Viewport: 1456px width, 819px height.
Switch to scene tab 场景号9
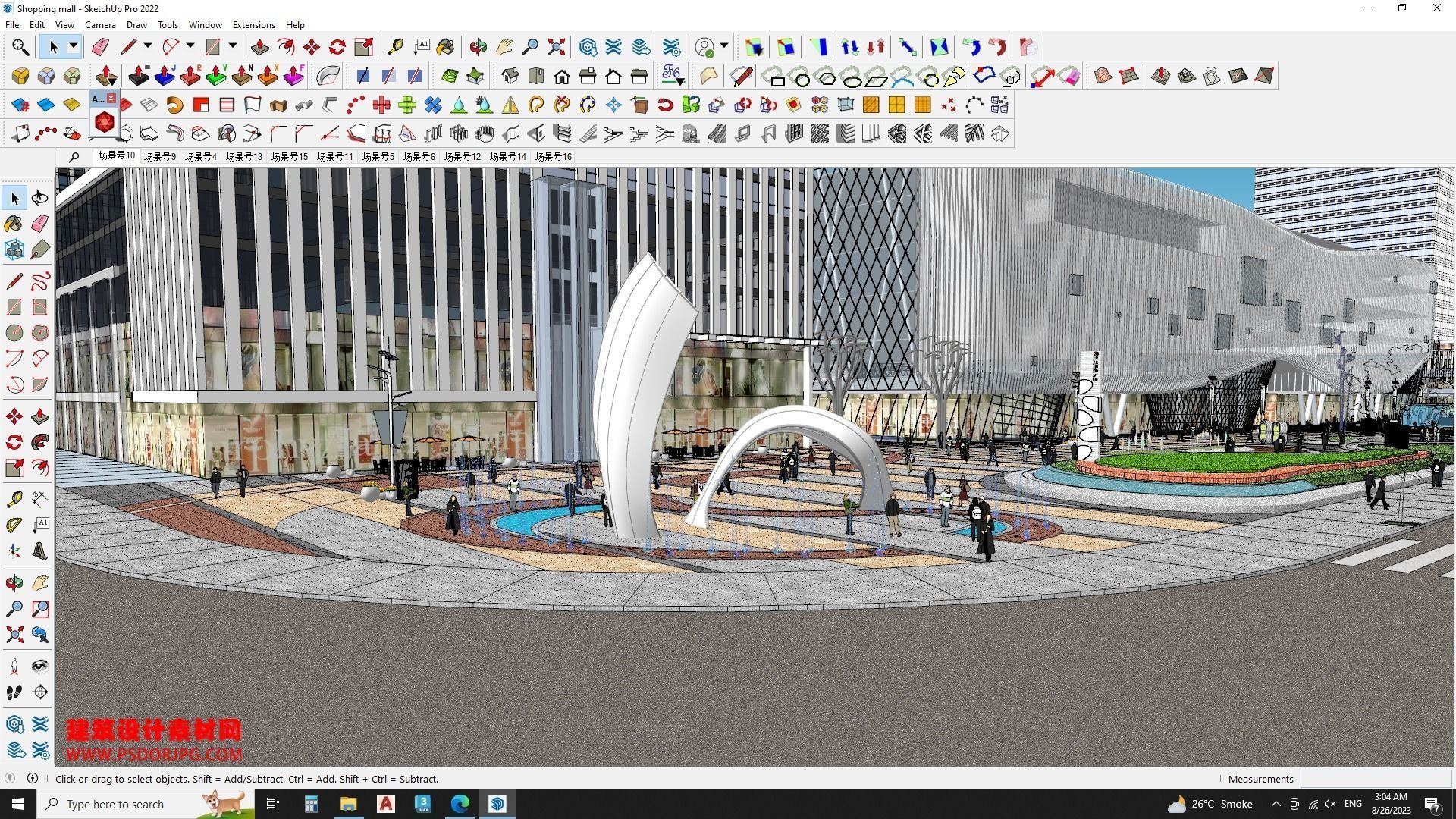pos(159,157)
